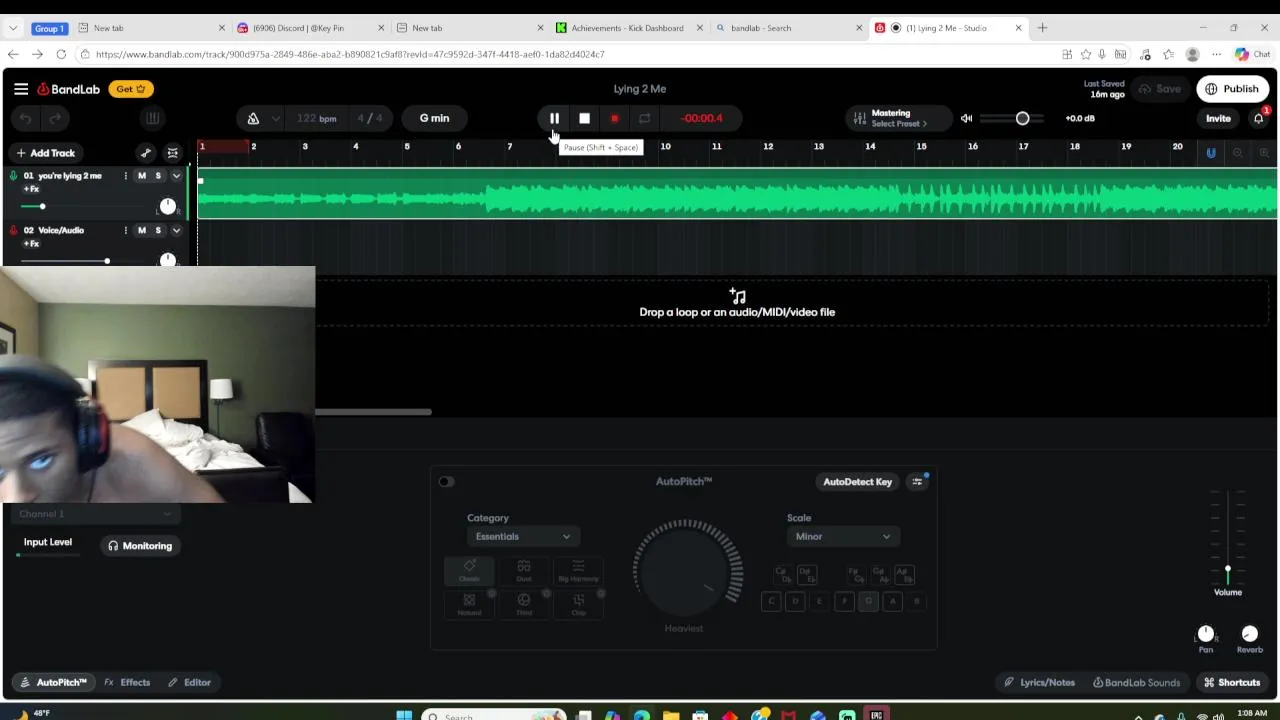Open the Category Essentials dropdown

[x=522, y=537]
